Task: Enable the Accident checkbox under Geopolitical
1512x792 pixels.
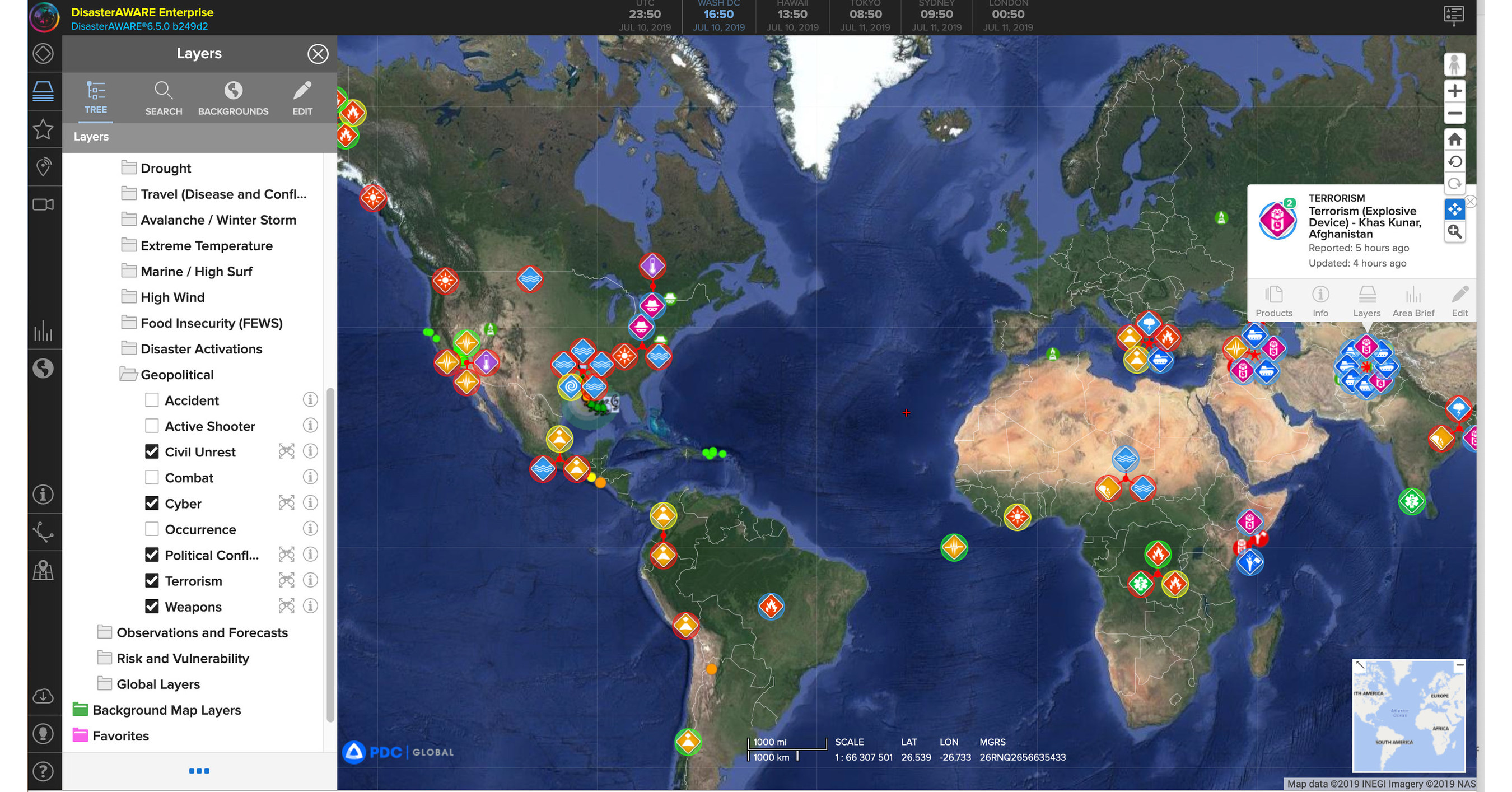Action: click(x=152, y=400)
